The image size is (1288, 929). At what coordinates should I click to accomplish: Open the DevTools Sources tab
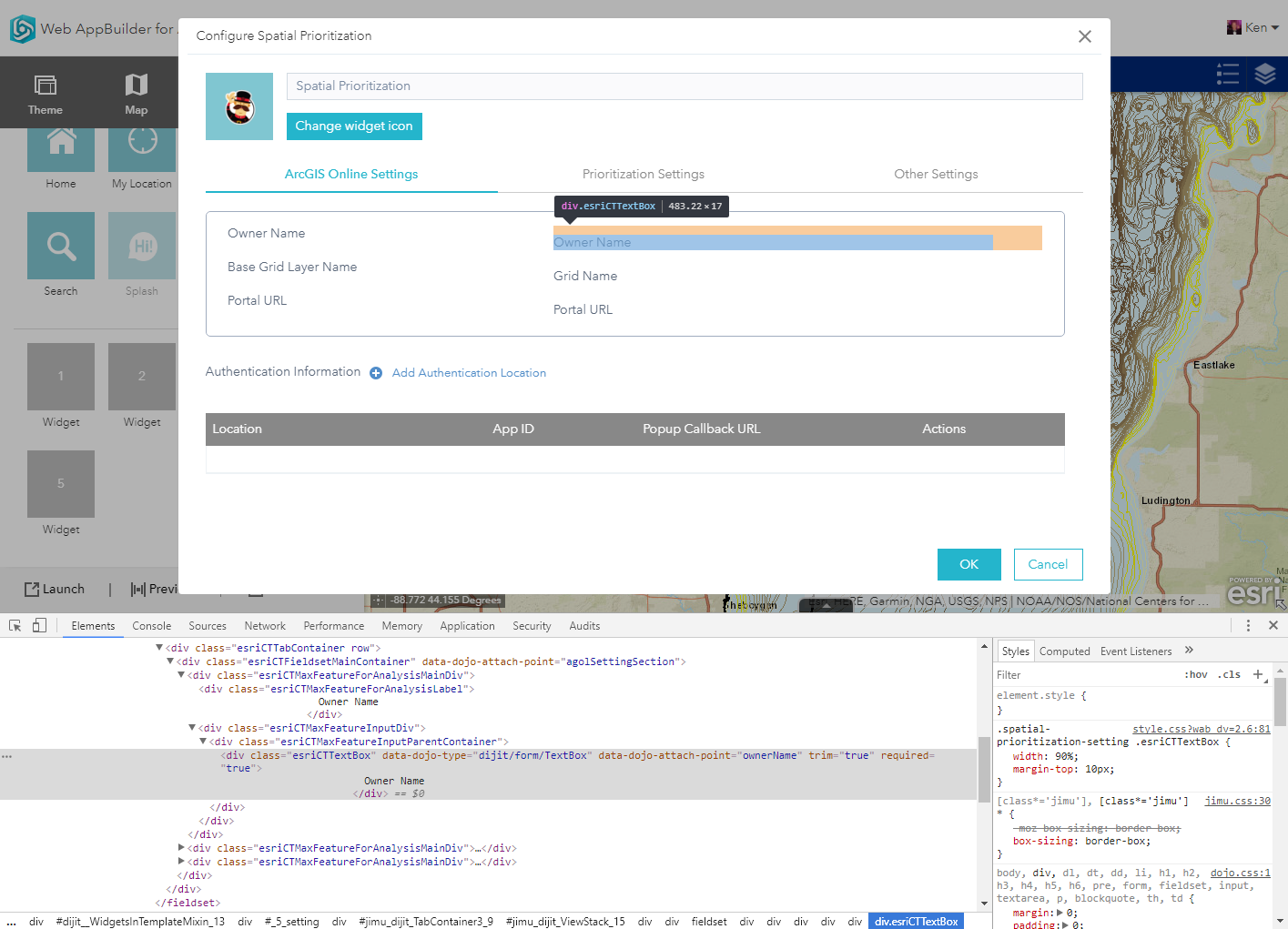click(x=208, y=626)
